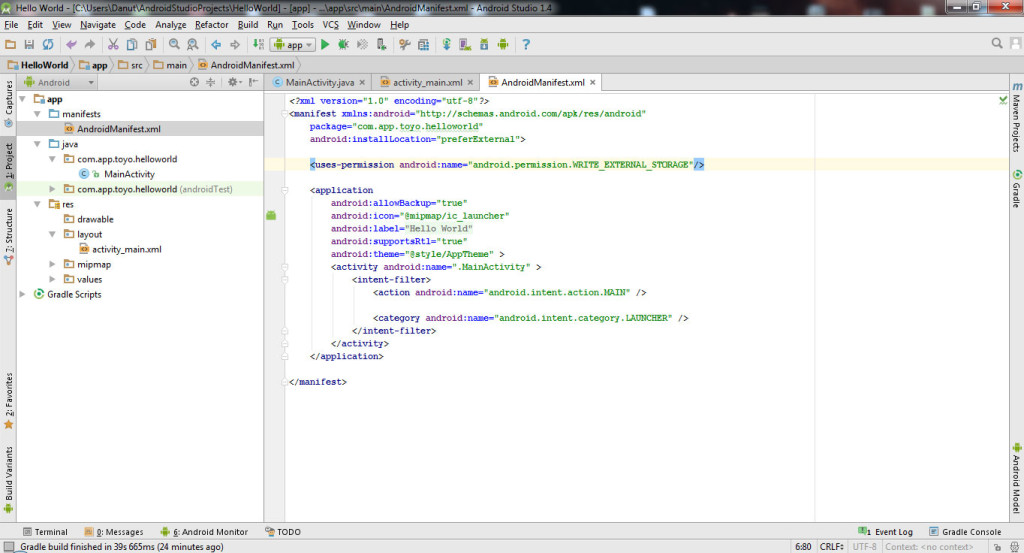Open the project panel gear settings
Screen dimensions: 1024x553
click(x=234, y=82)
